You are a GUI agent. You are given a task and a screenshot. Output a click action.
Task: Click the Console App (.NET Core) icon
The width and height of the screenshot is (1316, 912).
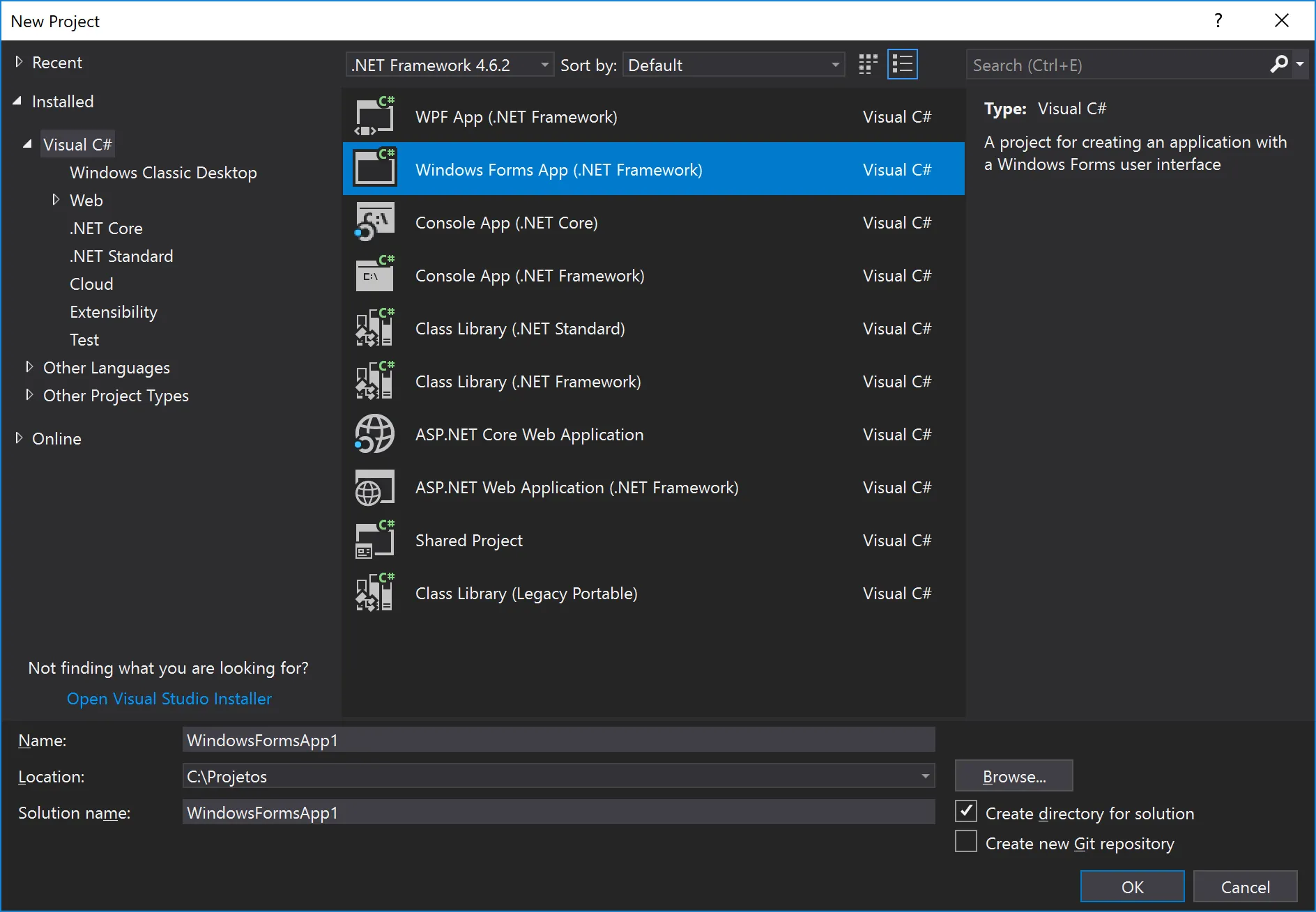(x=375, y=222)
